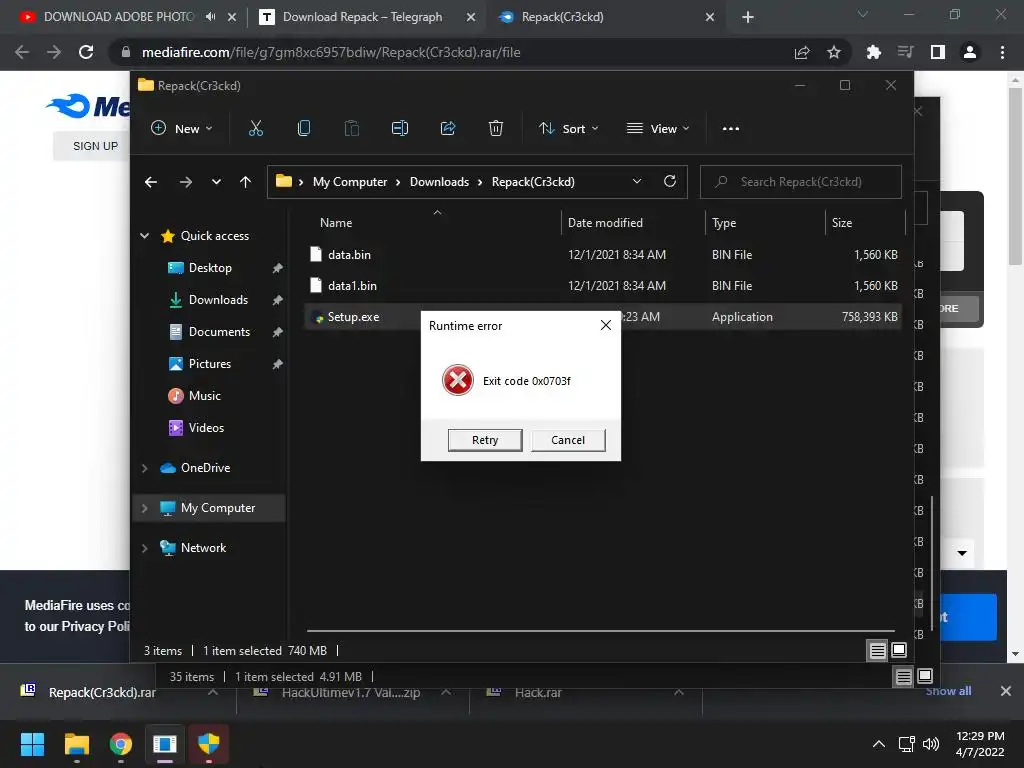Open the Sort dropdown in Explorer

568,129
